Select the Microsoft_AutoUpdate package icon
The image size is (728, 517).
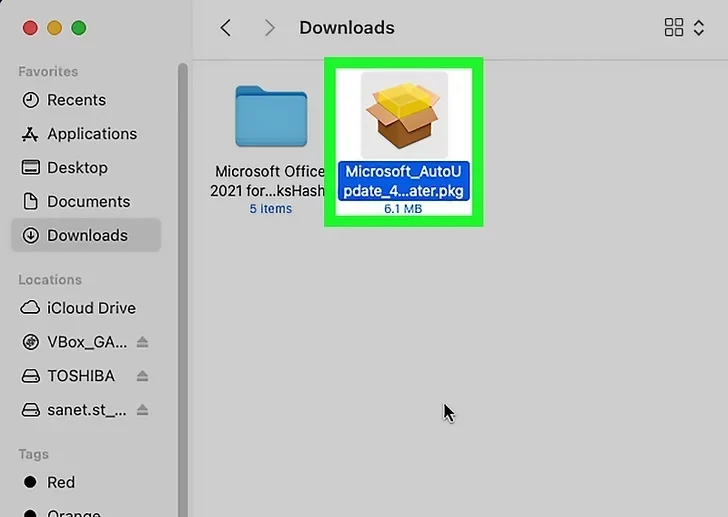point(404,116)
